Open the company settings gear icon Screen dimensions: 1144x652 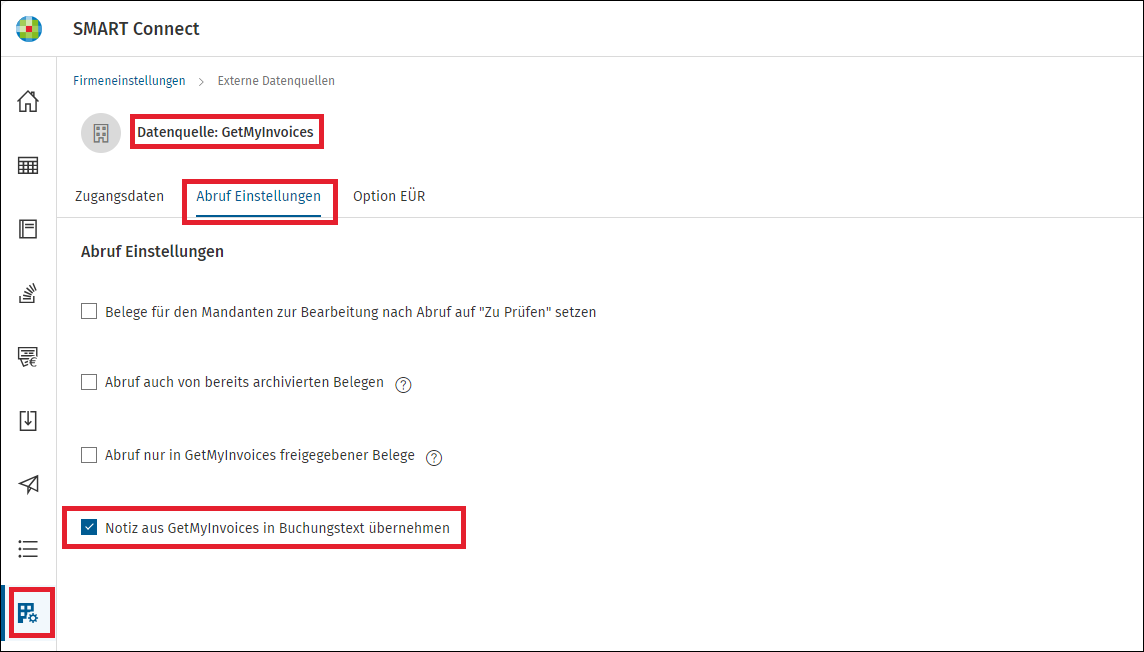pyautogui.click(x=28, y=613)
